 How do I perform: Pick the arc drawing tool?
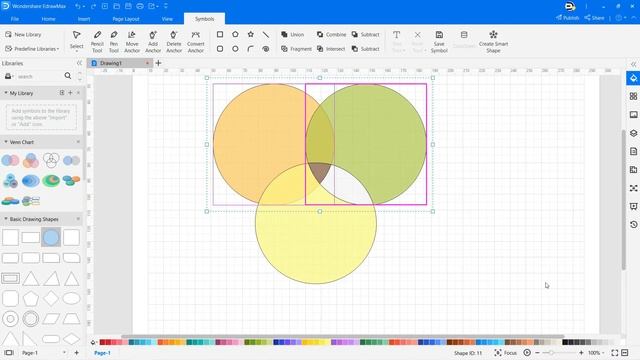251,49
